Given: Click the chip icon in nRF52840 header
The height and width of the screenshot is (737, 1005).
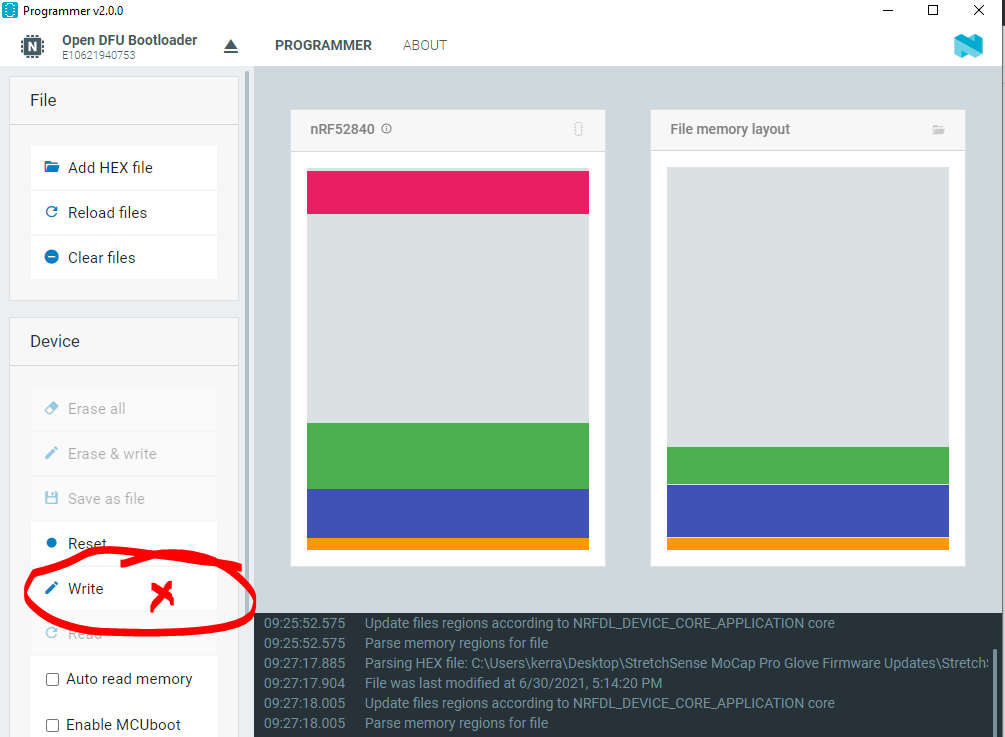Looking at the screenshot, I should [578, 129].
